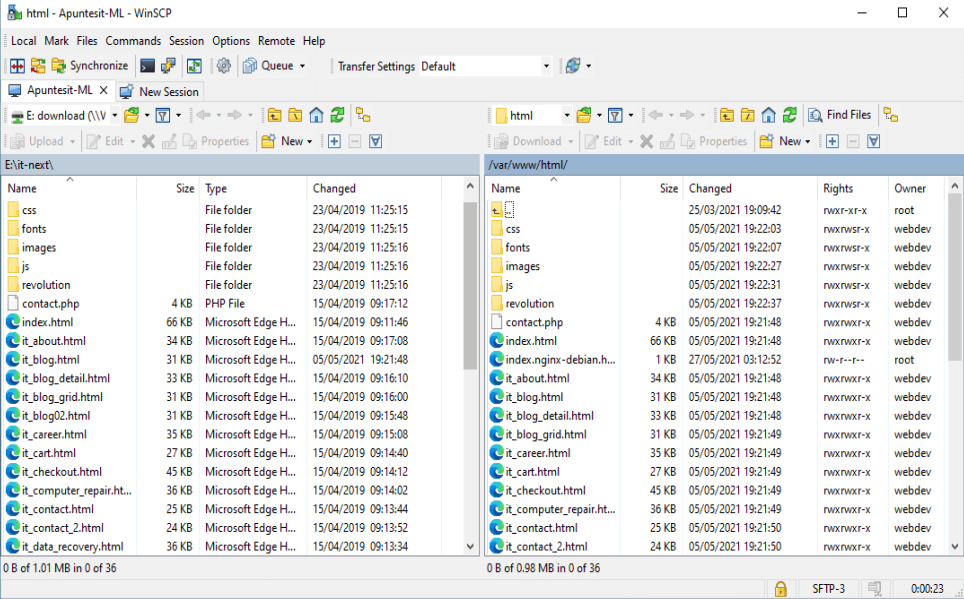Expand the remote html directory dropdown
Image resolution: width=964 pixels, height=599 pixels.
566,115
